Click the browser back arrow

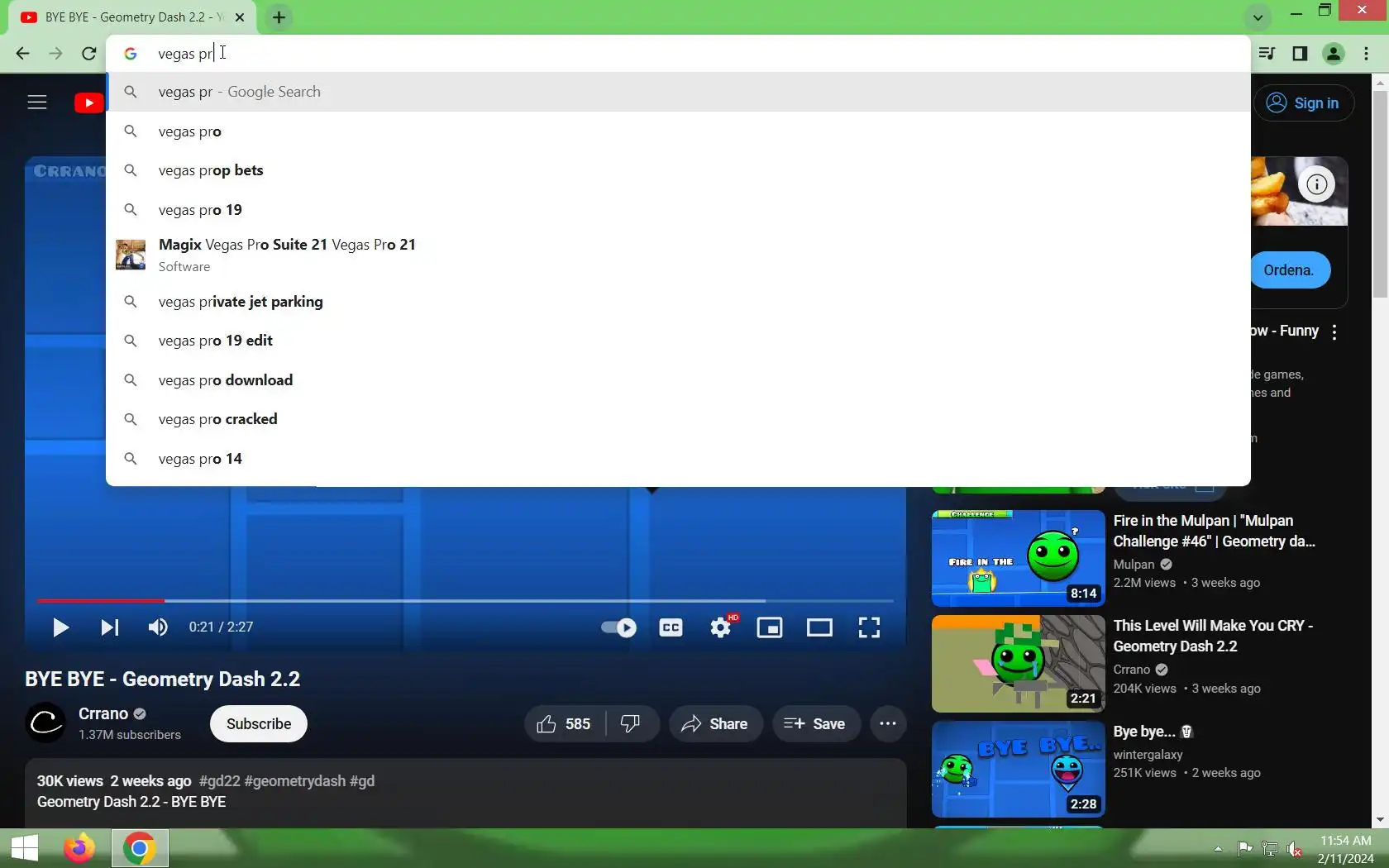22,54
